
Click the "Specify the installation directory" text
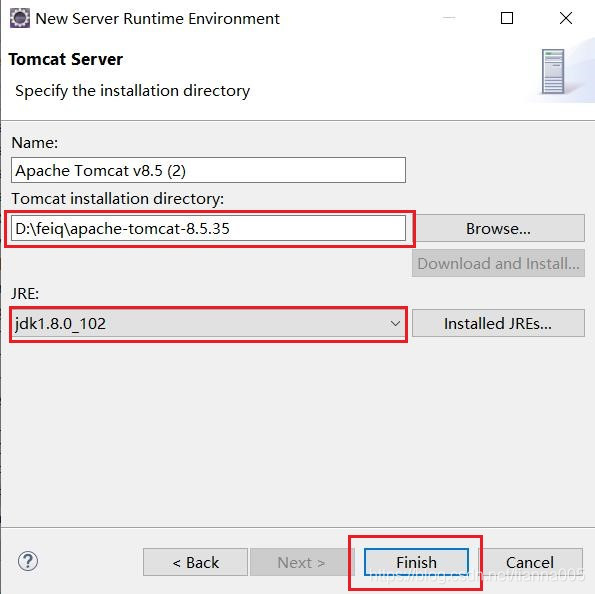click(x=132, y=91)
